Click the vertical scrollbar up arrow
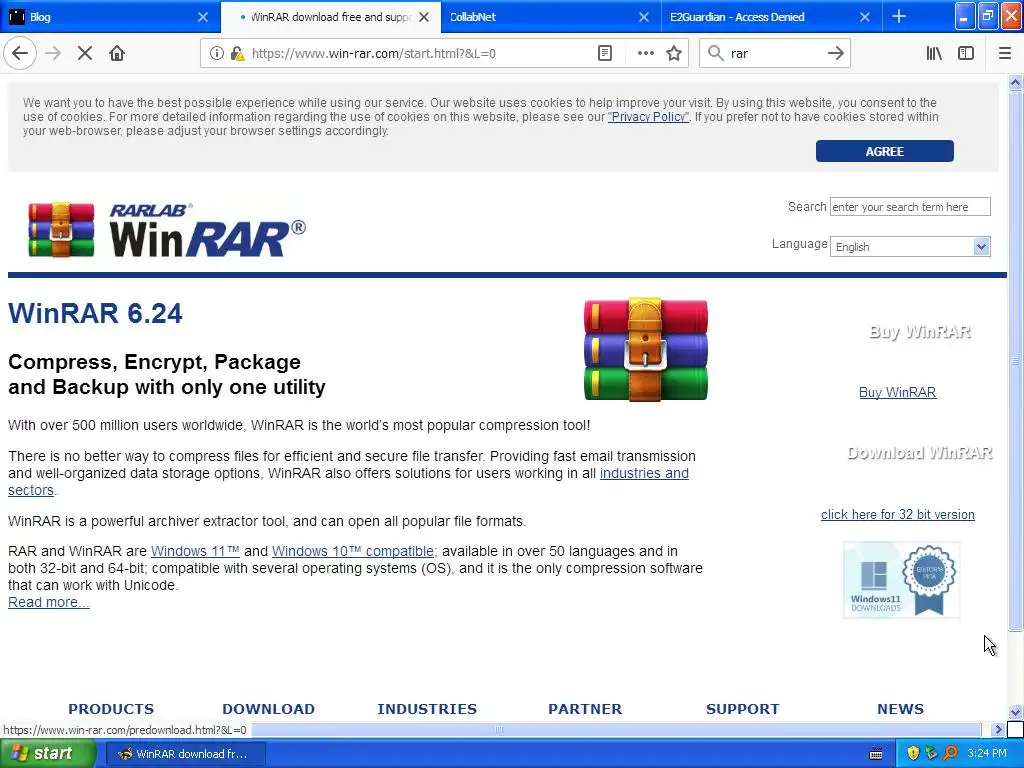1024x768 pixels. 1015,82
